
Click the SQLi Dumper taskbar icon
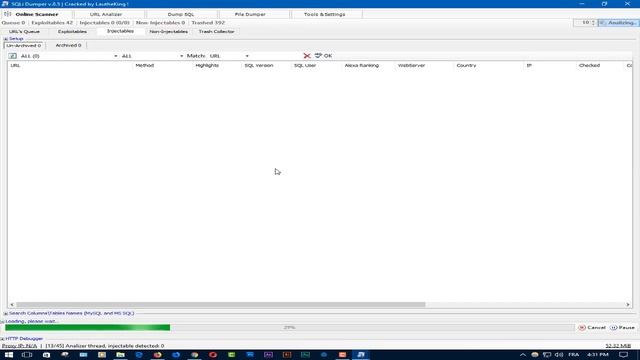[x=361, y=355]
